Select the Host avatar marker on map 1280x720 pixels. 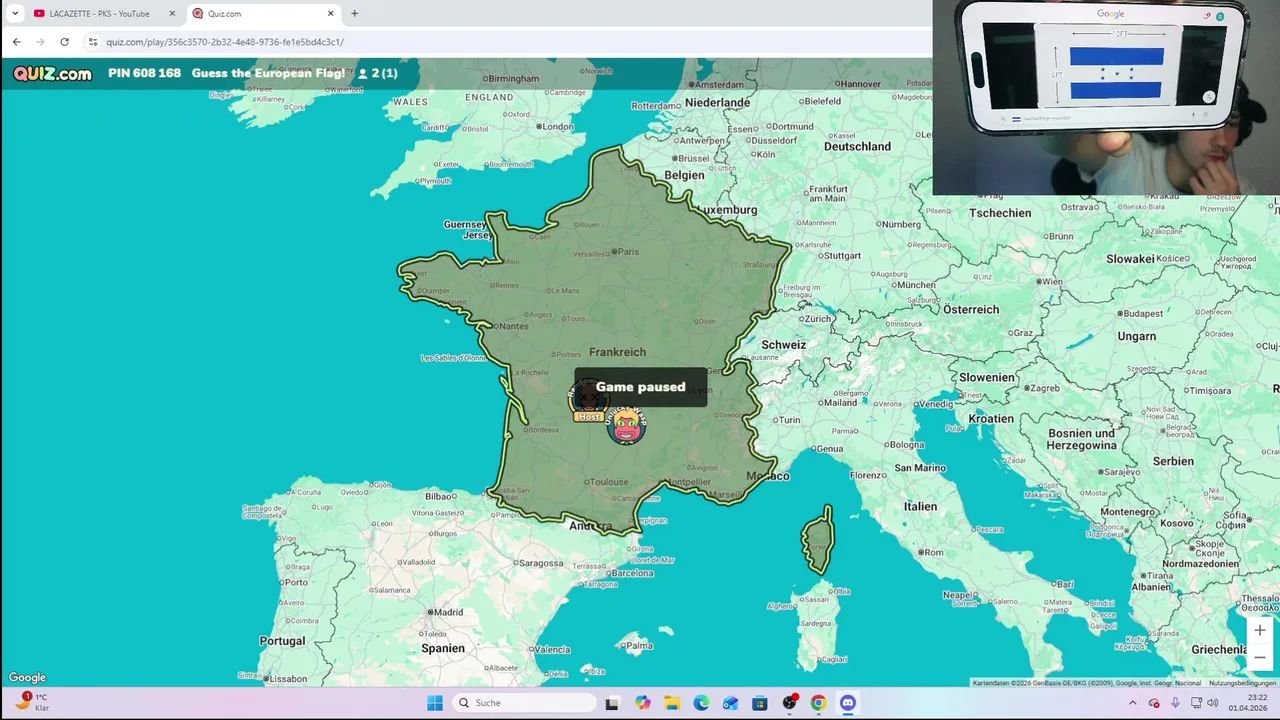(x=588, y=402)
